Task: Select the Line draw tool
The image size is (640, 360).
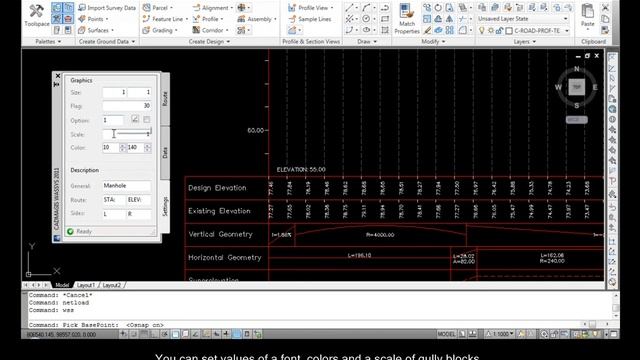Action: pos(350,8)
